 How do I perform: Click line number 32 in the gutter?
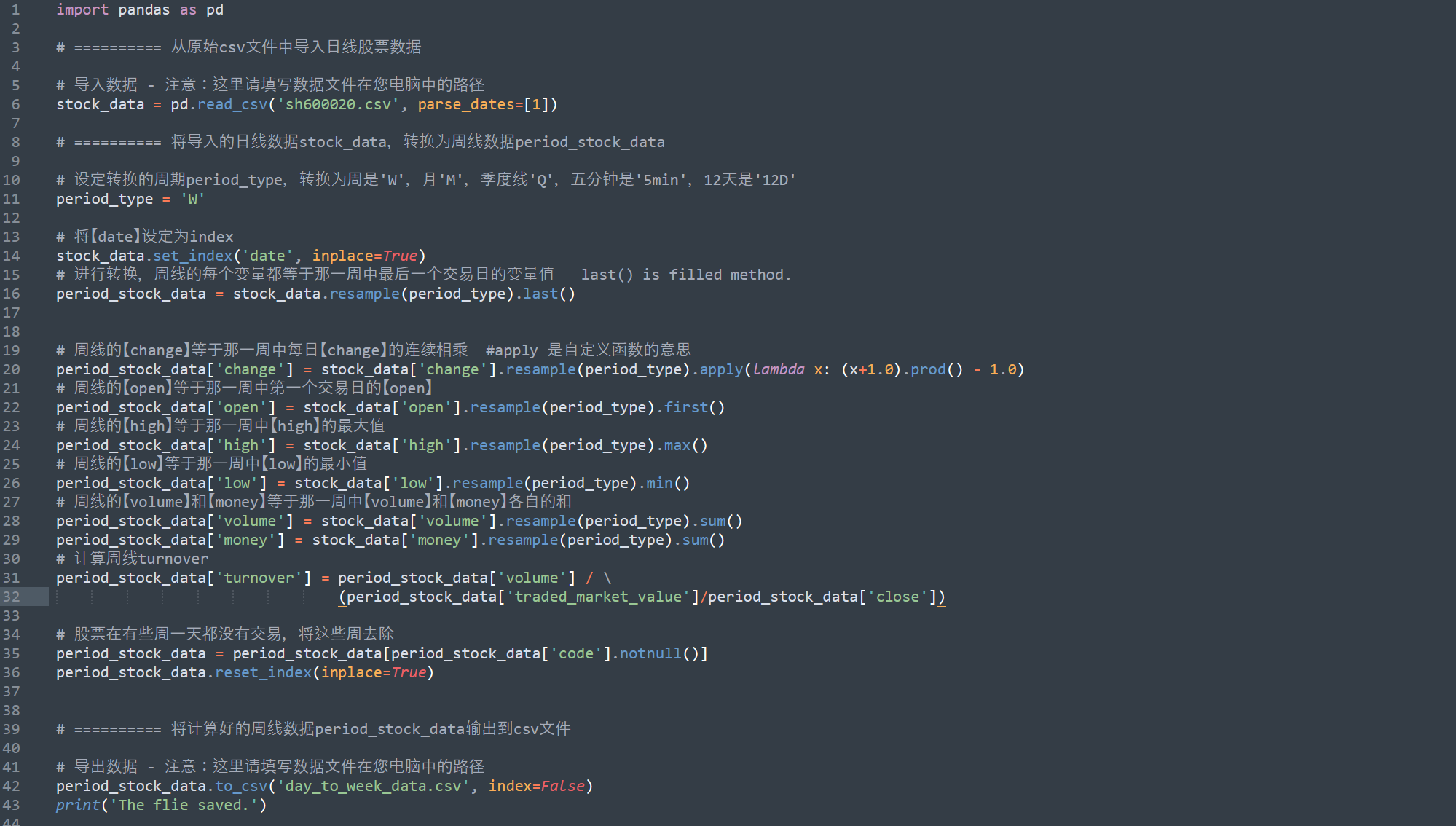click(x=12, y=597)
